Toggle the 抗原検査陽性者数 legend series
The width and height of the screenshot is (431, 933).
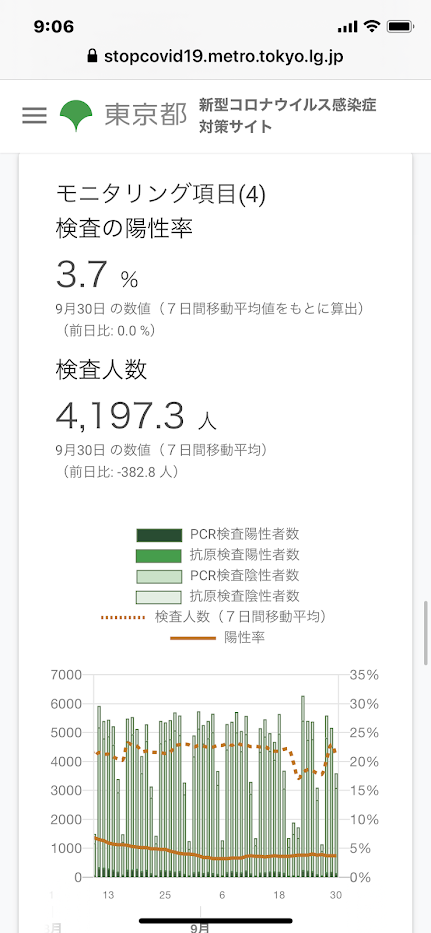[x=218, y=555]
